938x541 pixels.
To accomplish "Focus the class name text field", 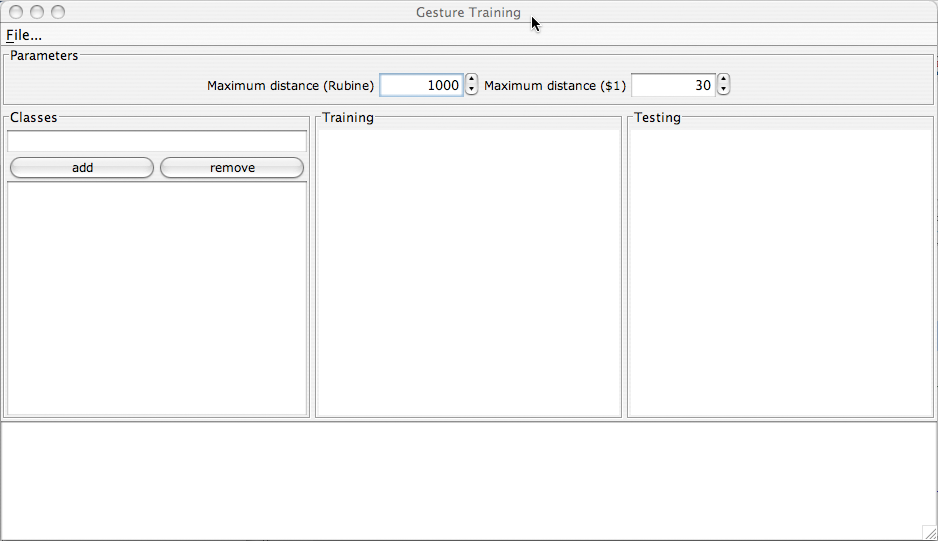I will pos(157,141).
